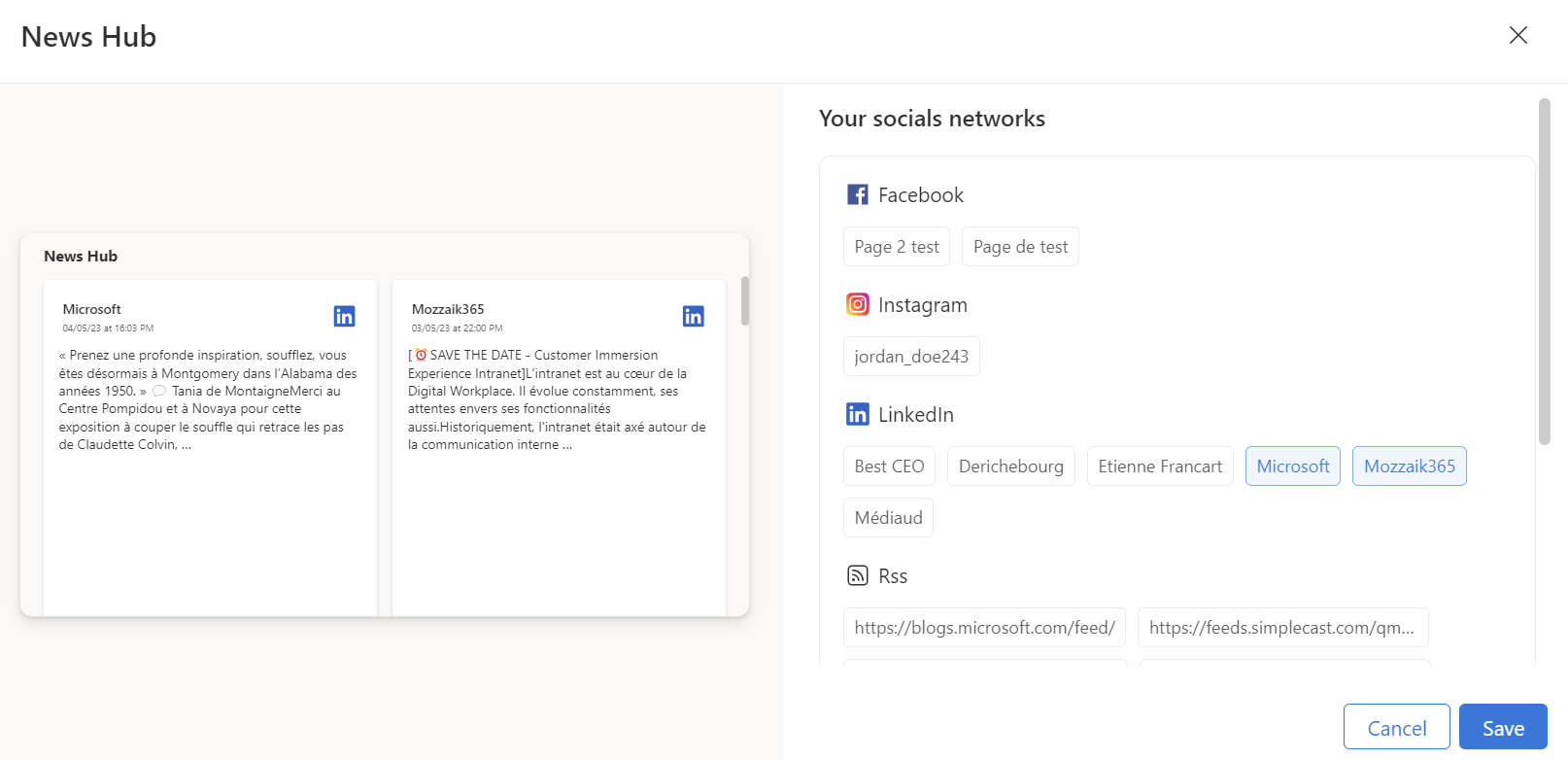Toggle the Page de test Facebook page
Screen dimensions: 1568x760
(1020, 247)
